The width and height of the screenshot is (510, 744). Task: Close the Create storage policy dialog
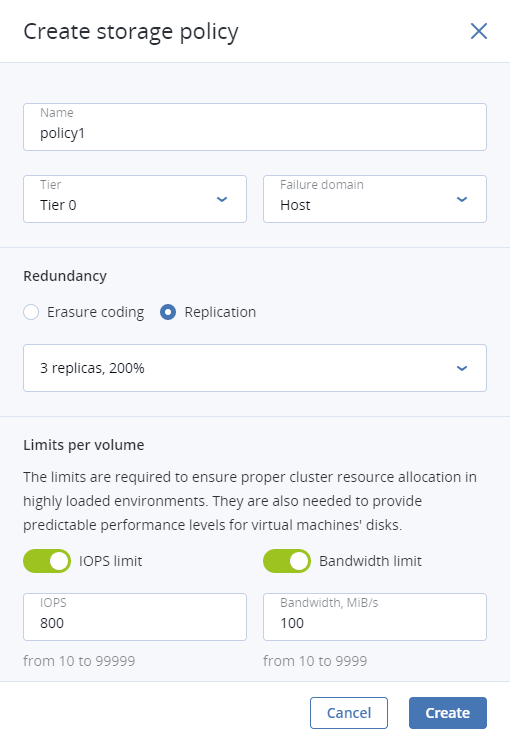[x=479, y=31]
